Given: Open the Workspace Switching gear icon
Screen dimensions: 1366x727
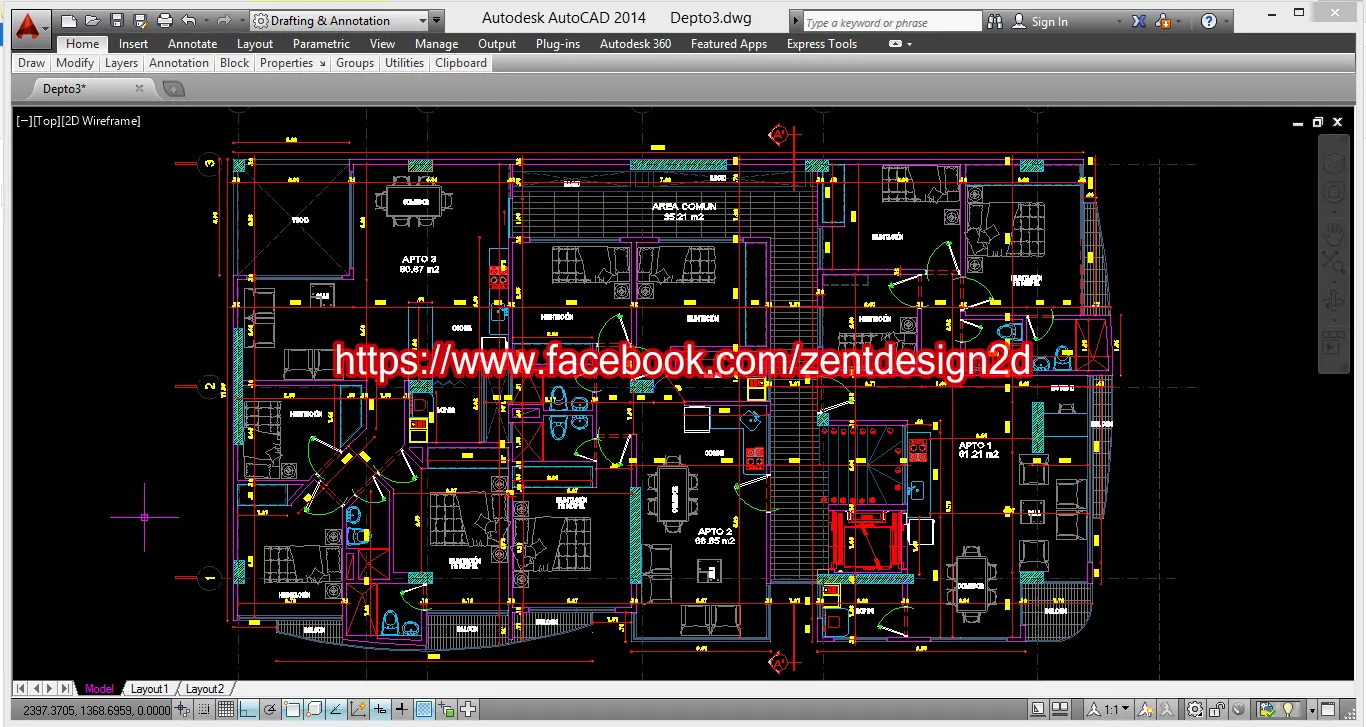Looking at the screenshot, I should pos(1195,709).
